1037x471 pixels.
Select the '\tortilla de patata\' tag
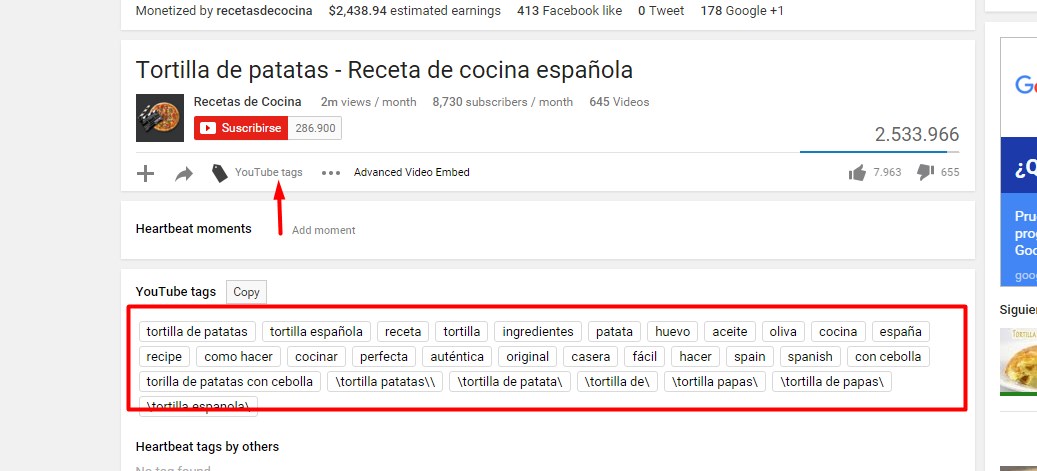(510, 382)
